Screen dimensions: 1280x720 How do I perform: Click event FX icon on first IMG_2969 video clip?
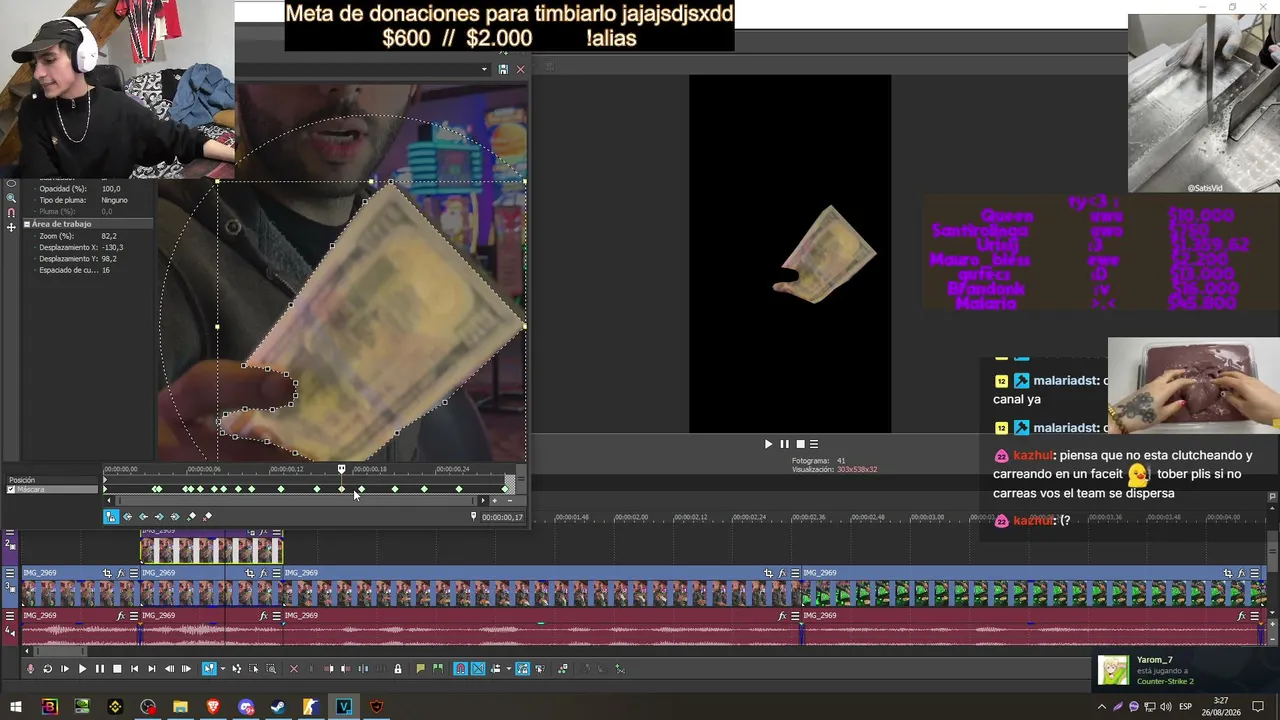[x=121, y=573]
